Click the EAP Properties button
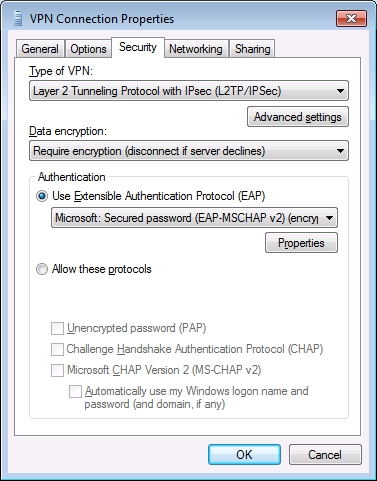Screen dimensions: 377x481 coord(301,243)
